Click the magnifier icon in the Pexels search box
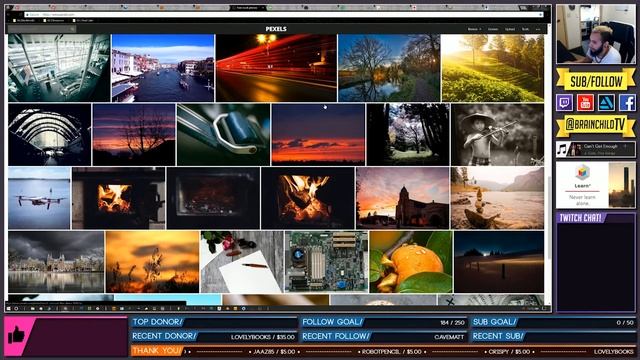Viewport: 640px width, 360px height. [72, 29]
